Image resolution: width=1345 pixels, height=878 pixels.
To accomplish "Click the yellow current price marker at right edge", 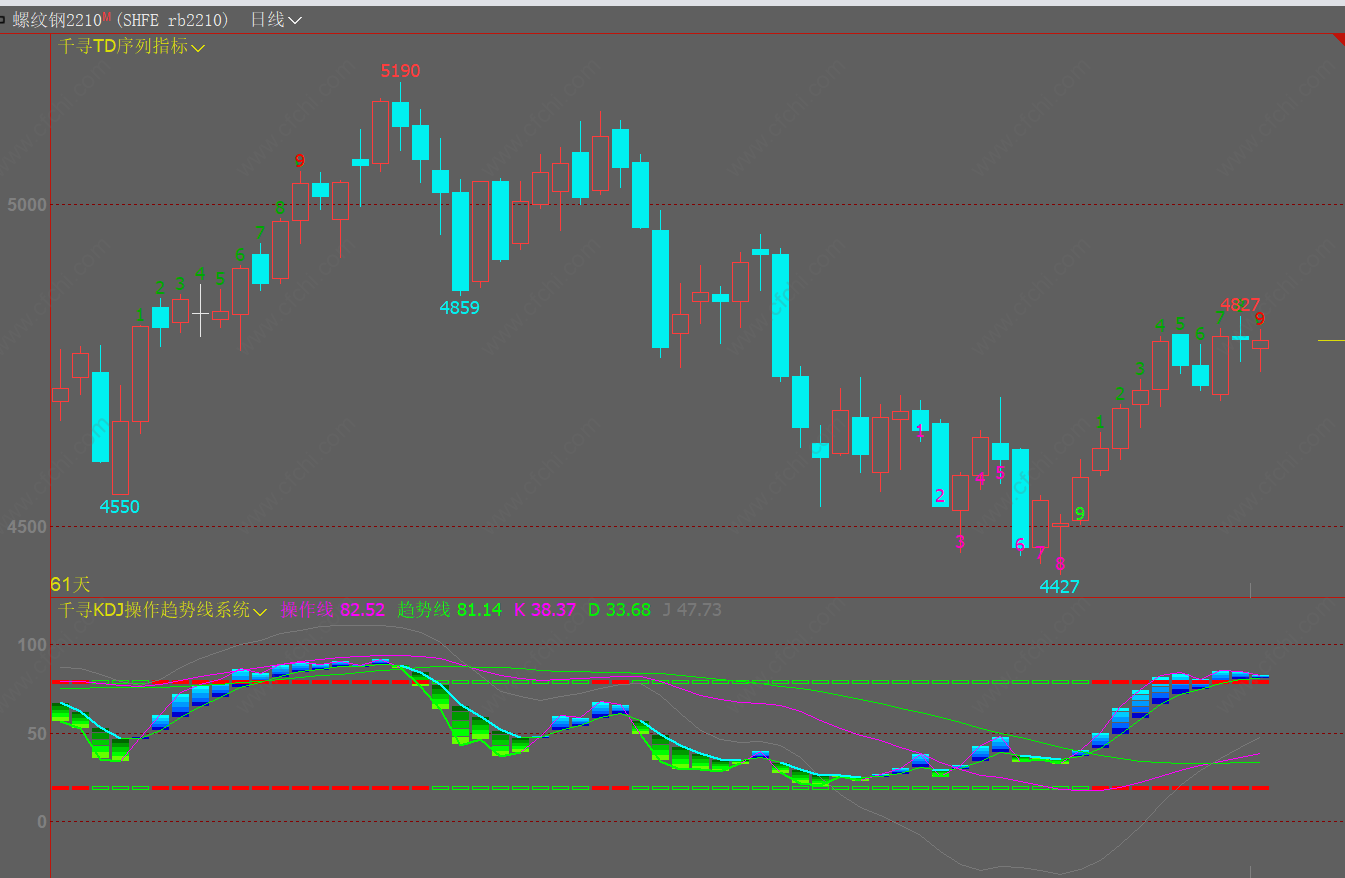I will [1331, 341].
